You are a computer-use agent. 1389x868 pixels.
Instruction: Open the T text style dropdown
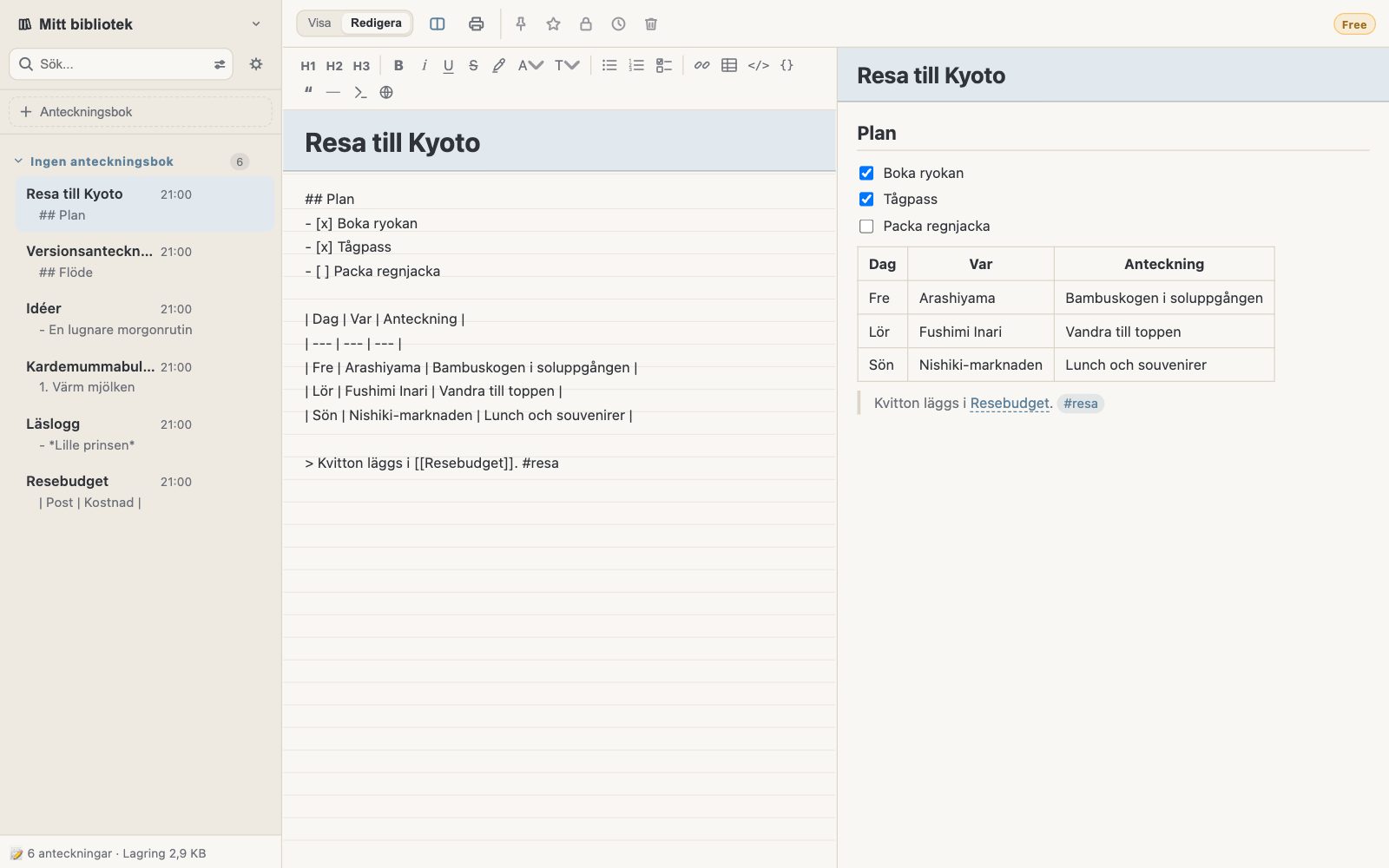[x=567, y=65]
